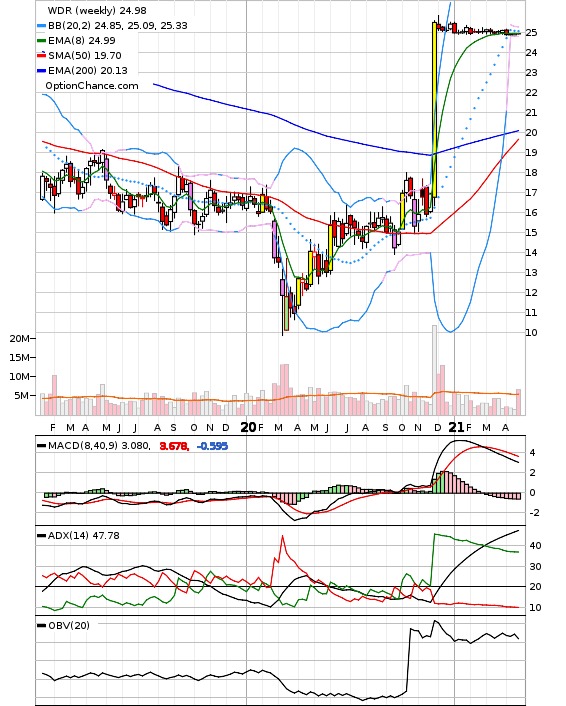Click the 19 label on the price axis

pos(531,153)
